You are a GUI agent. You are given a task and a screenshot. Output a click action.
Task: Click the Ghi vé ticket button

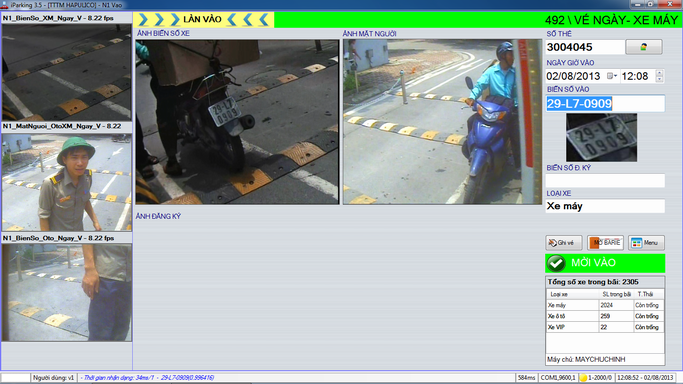pyautogui.click(x=564, y=243)
